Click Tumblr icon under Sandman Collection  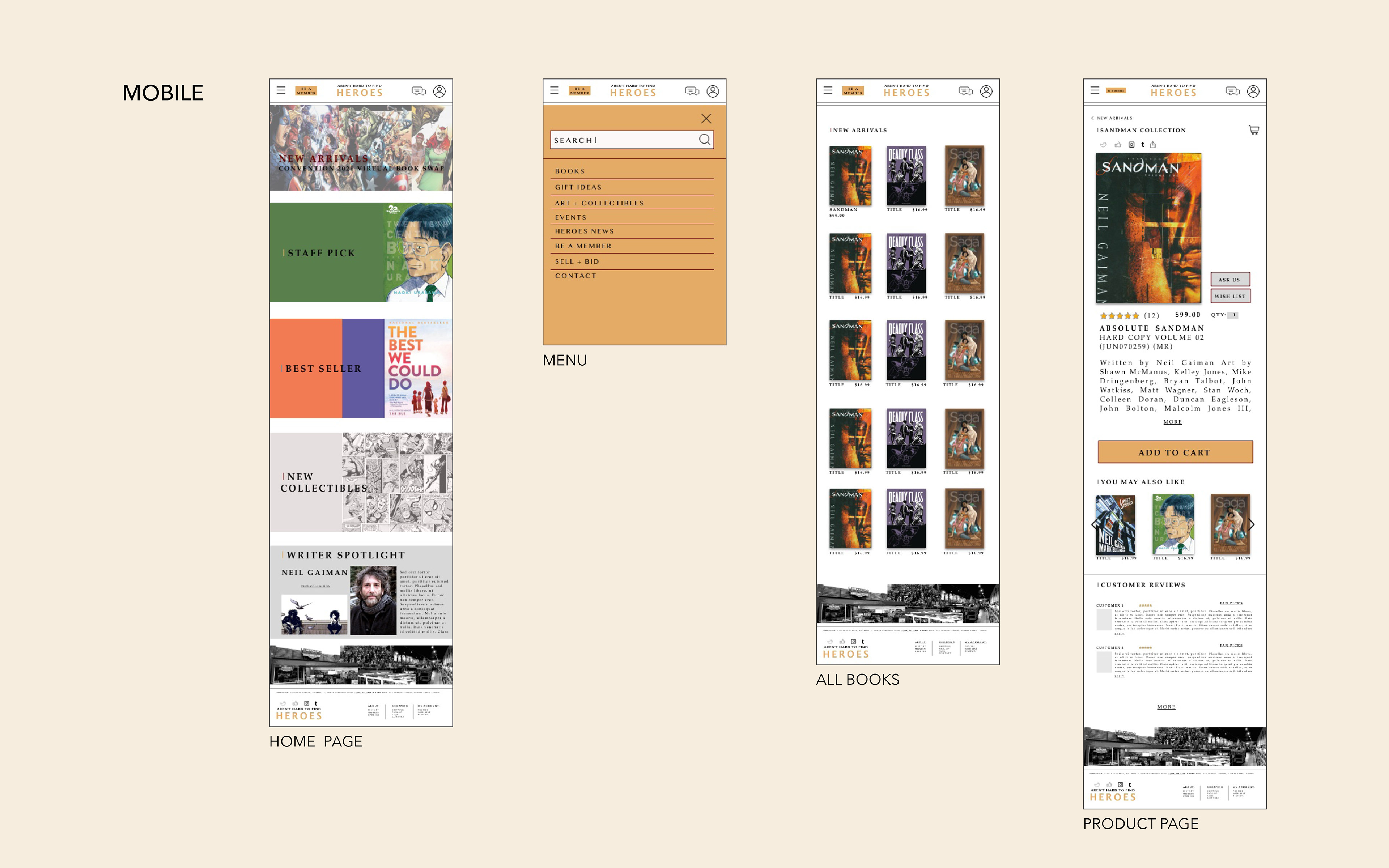(1142, 145)
